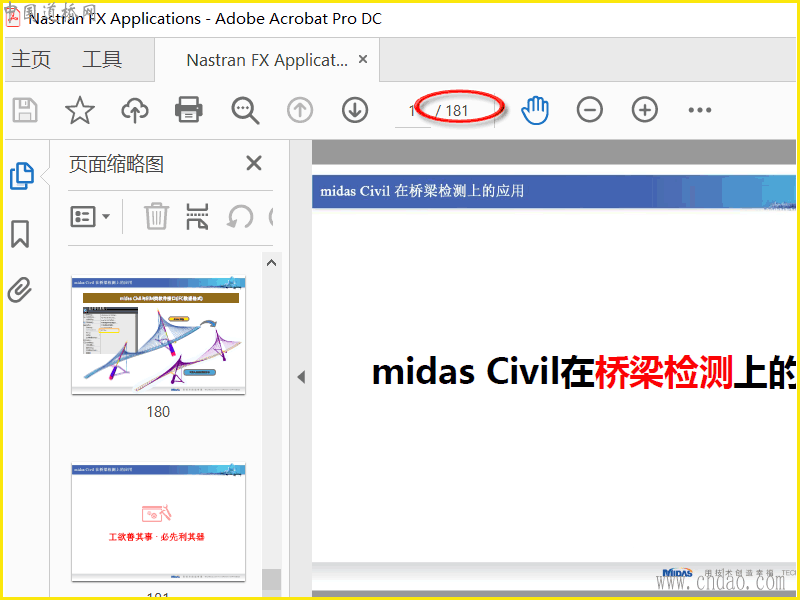The image size is (800, 600).
Task: Open the find text magnifier tool
Action: coord(245,111)
